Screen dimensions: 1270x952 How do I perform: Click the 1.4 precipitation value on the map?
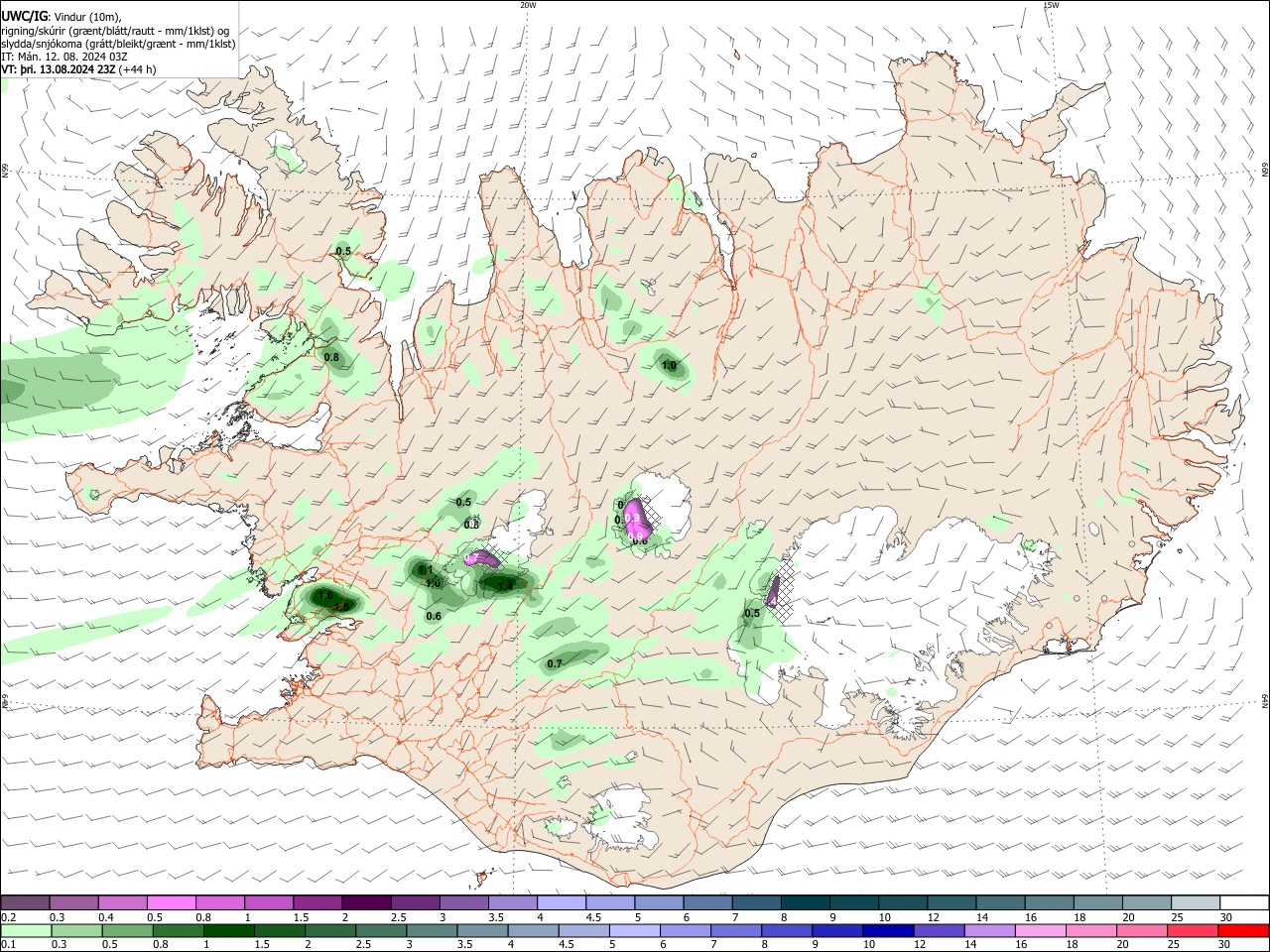click(x=505, y=586)
